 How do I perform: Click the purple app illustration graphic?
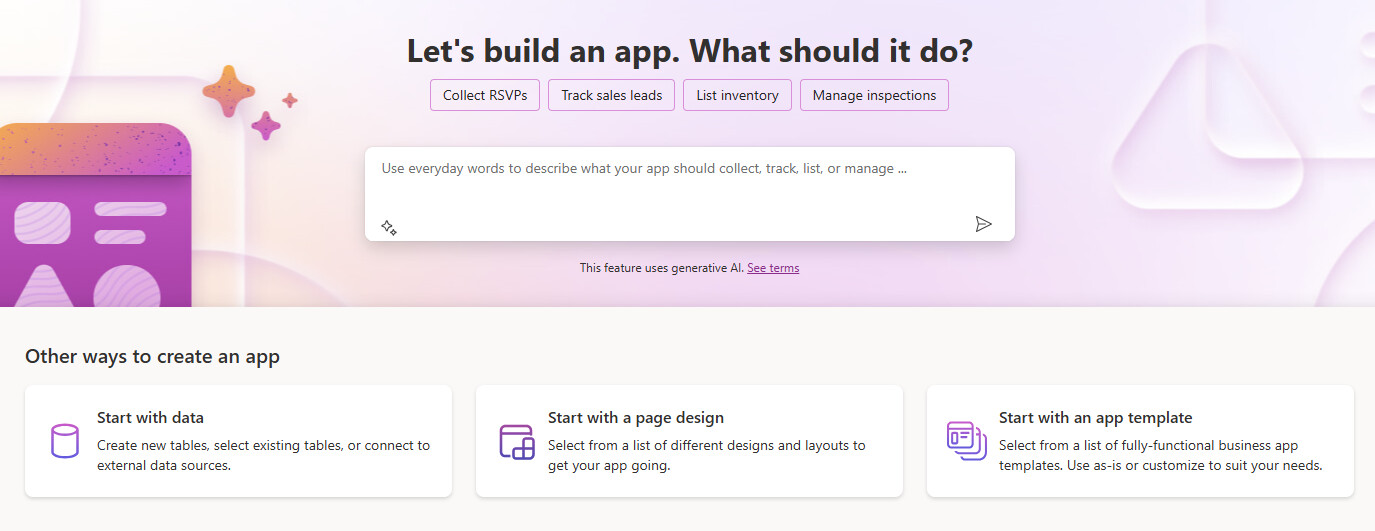point(95,215)
